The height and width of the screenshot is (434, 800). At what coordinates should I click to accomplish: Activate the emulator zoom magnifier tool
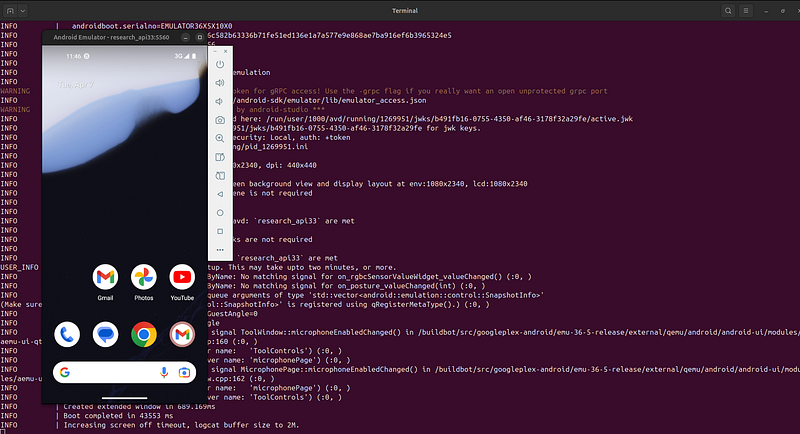220,138
